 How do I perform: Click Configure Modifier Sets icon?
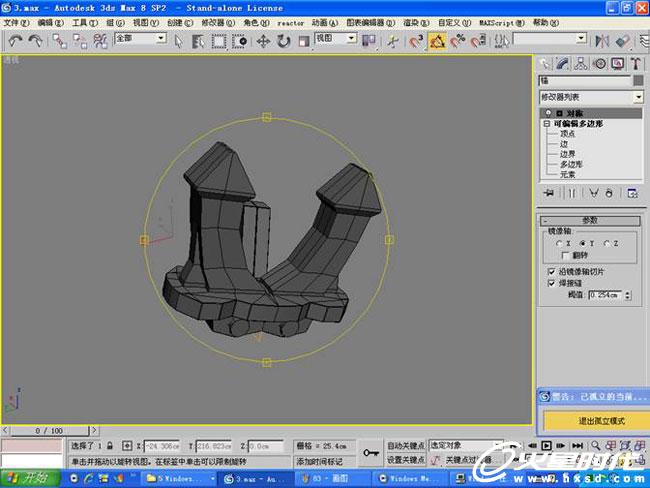coord(632,193)
